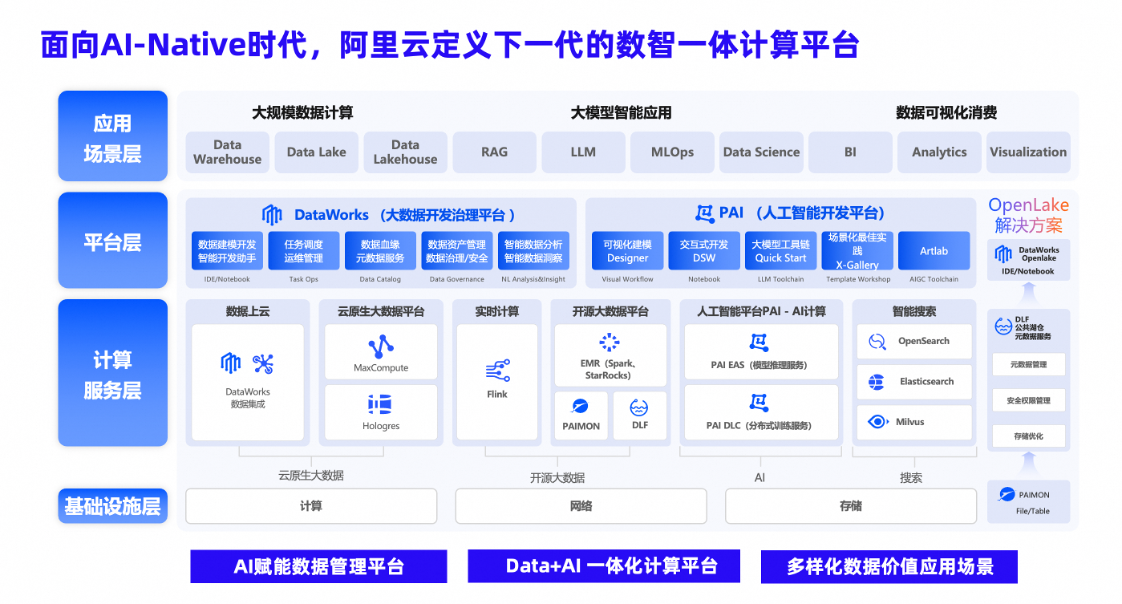Open the 交互式开发 DSW box

click(x=704, y=251)
